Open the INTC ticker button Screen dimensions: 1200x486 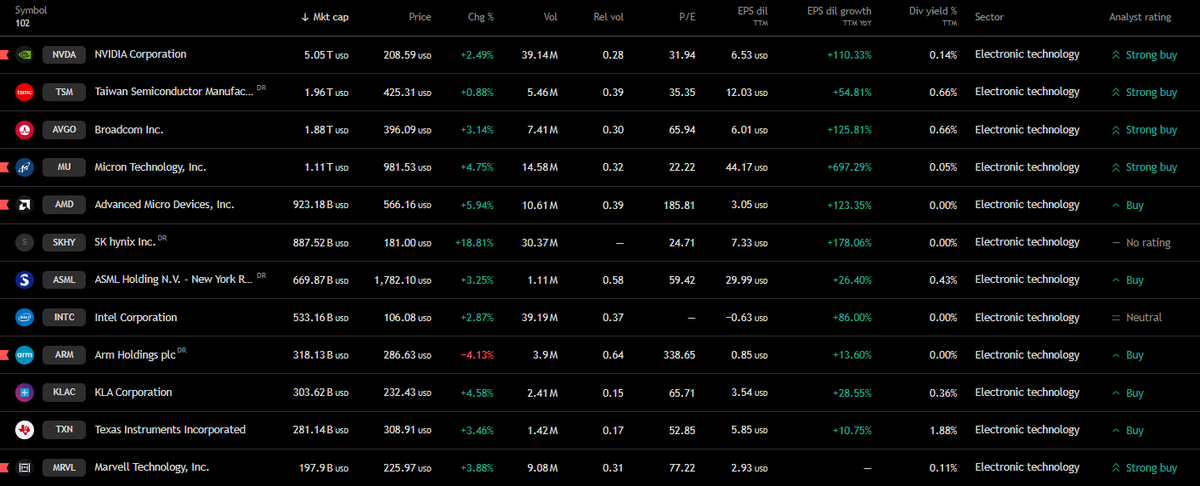[64, 317]
